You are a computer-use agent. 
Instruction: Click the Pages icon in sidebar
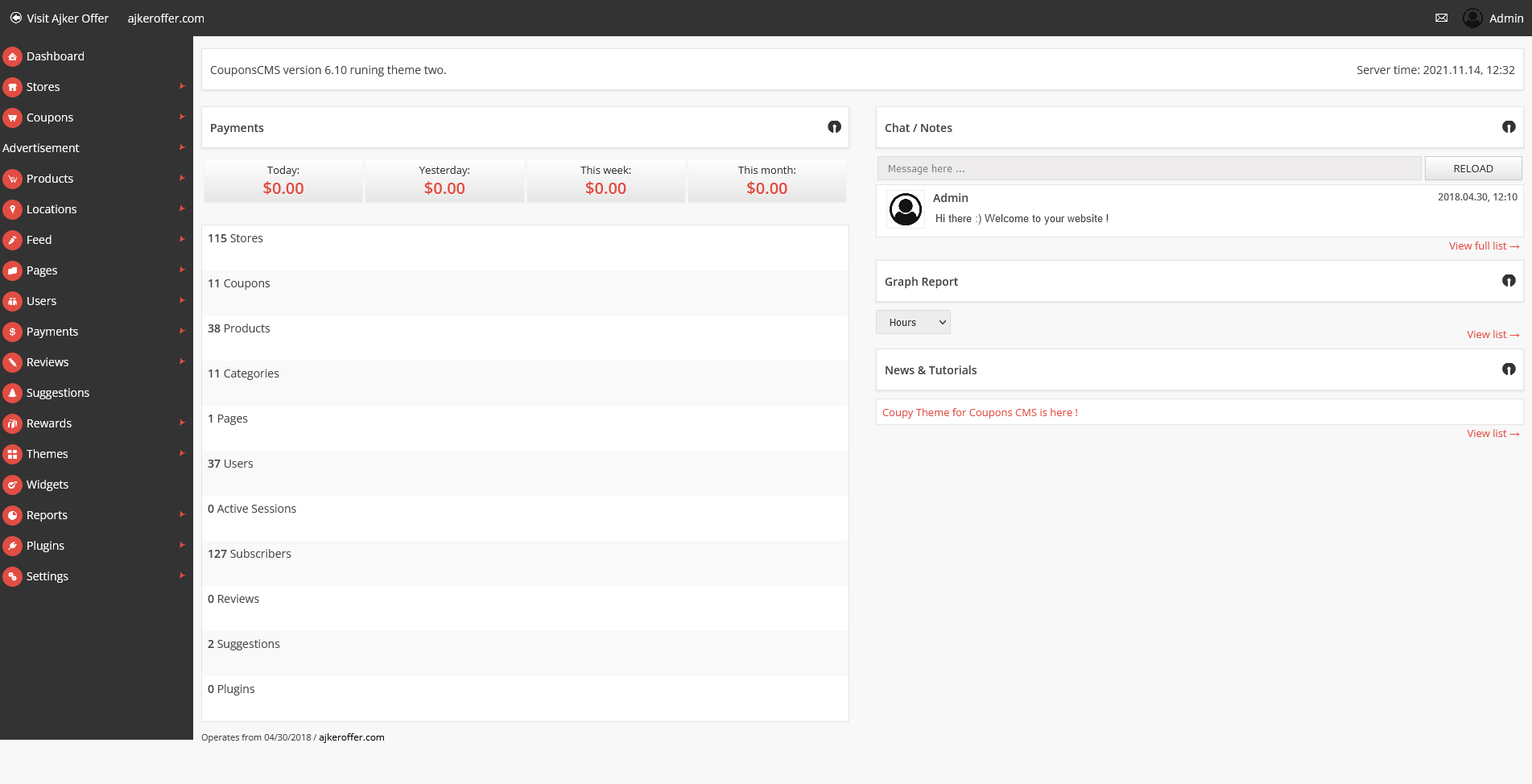pos(12,270)
